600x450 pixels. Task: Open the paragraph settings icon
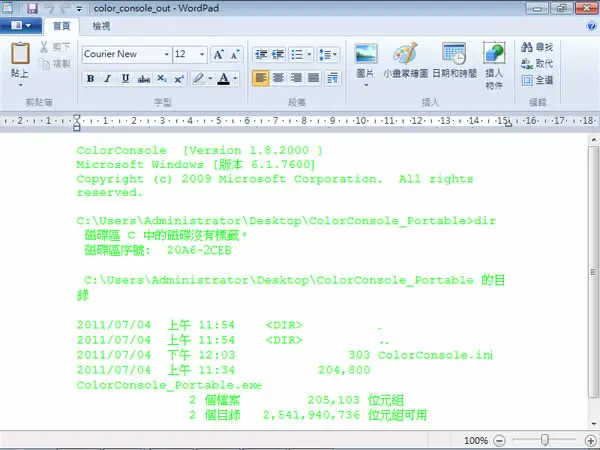pos(333,78)
